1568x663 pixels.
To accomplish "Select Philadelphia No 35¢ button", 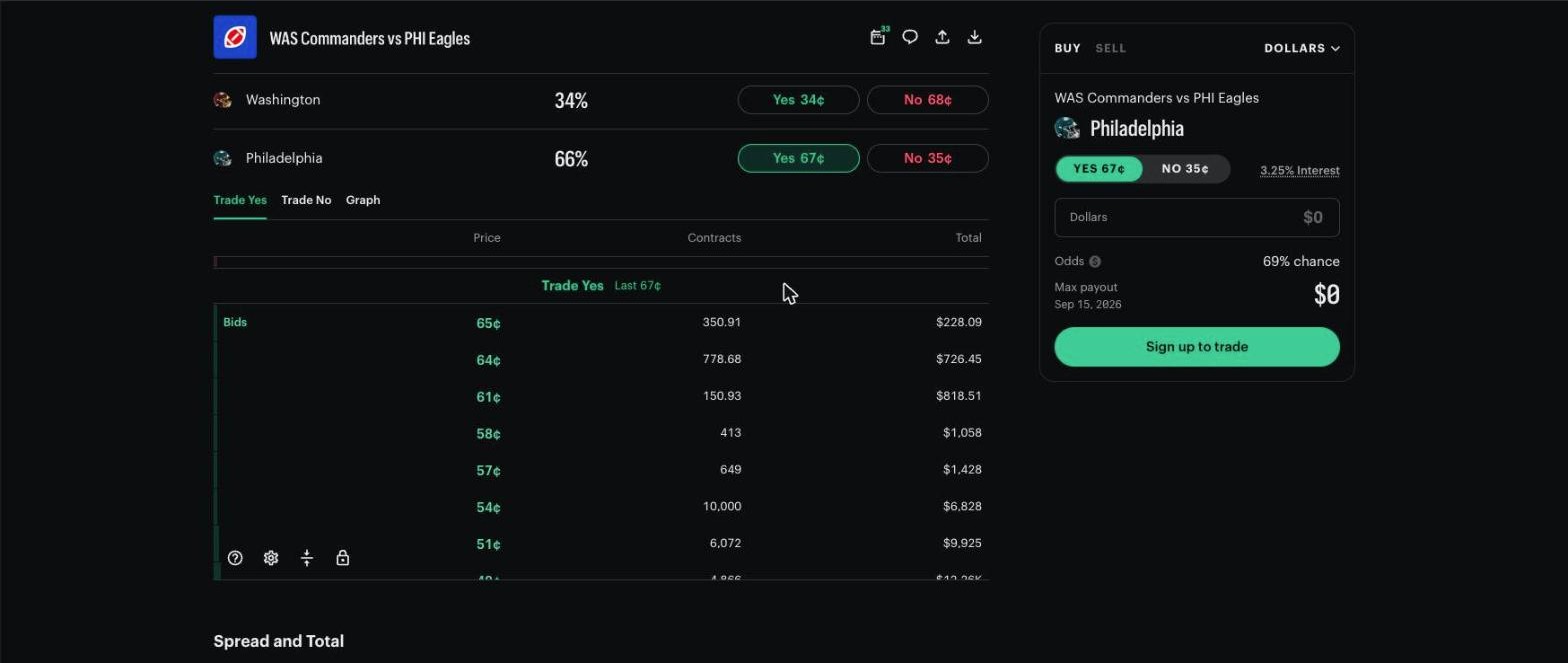I will tap(927, 158).
